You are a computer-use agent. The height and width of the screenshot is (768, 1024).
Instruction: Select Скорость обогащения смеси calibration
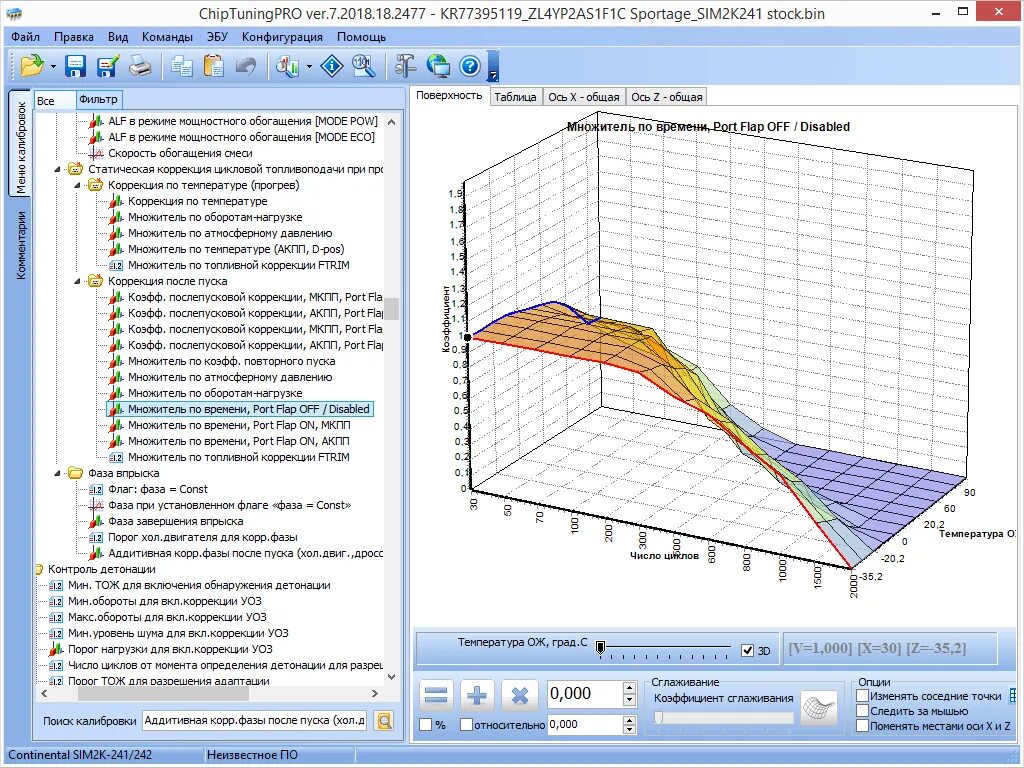pos(180,153)
